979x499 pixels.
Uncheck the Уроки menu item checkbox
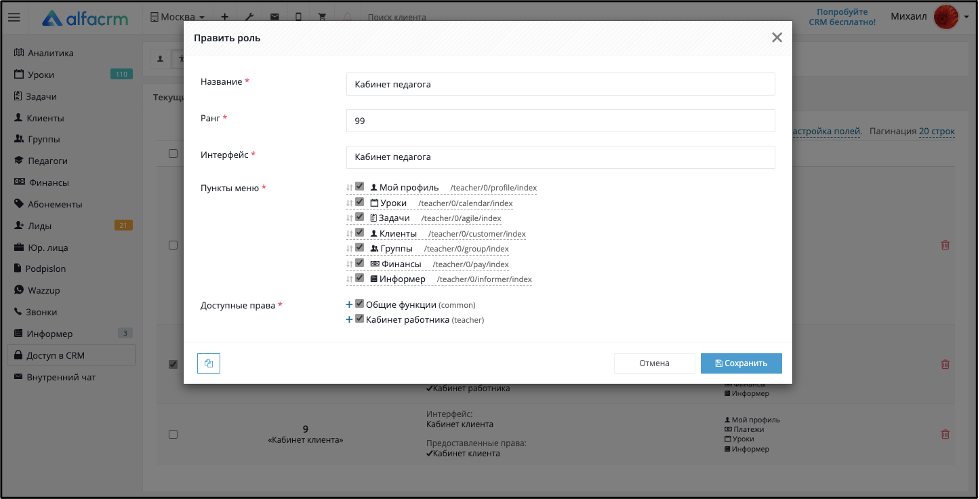(x=359, y=202)
